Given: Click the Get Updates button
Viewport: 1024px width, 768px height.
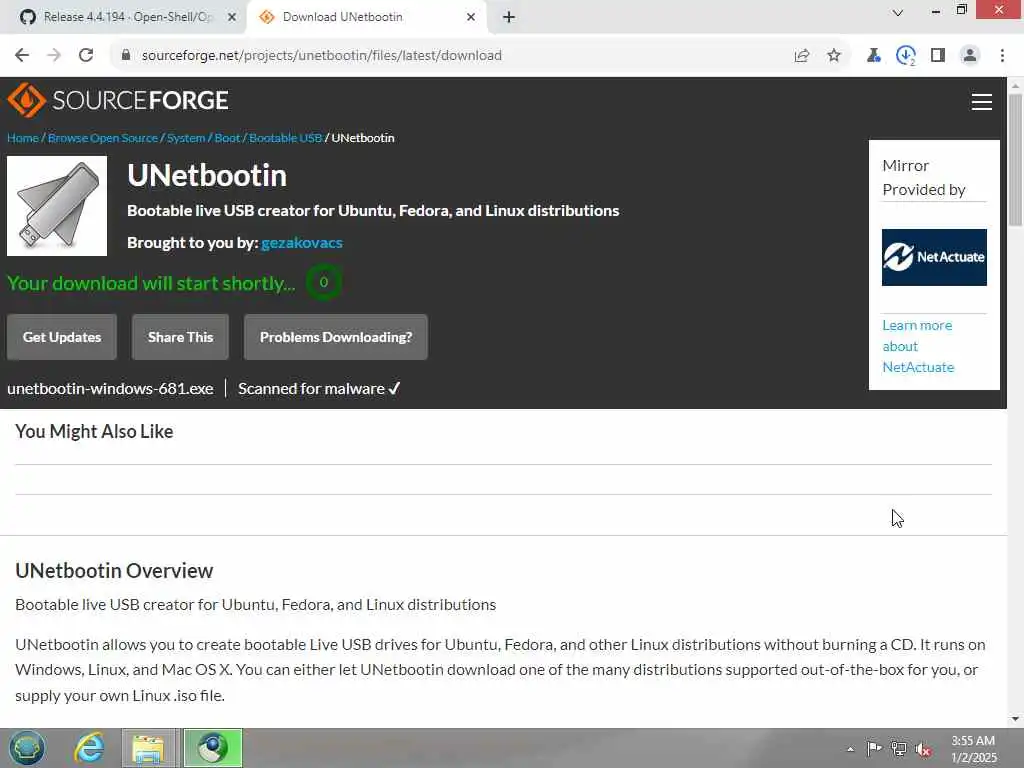Looking at the screenshot, I should click(62, 337).
